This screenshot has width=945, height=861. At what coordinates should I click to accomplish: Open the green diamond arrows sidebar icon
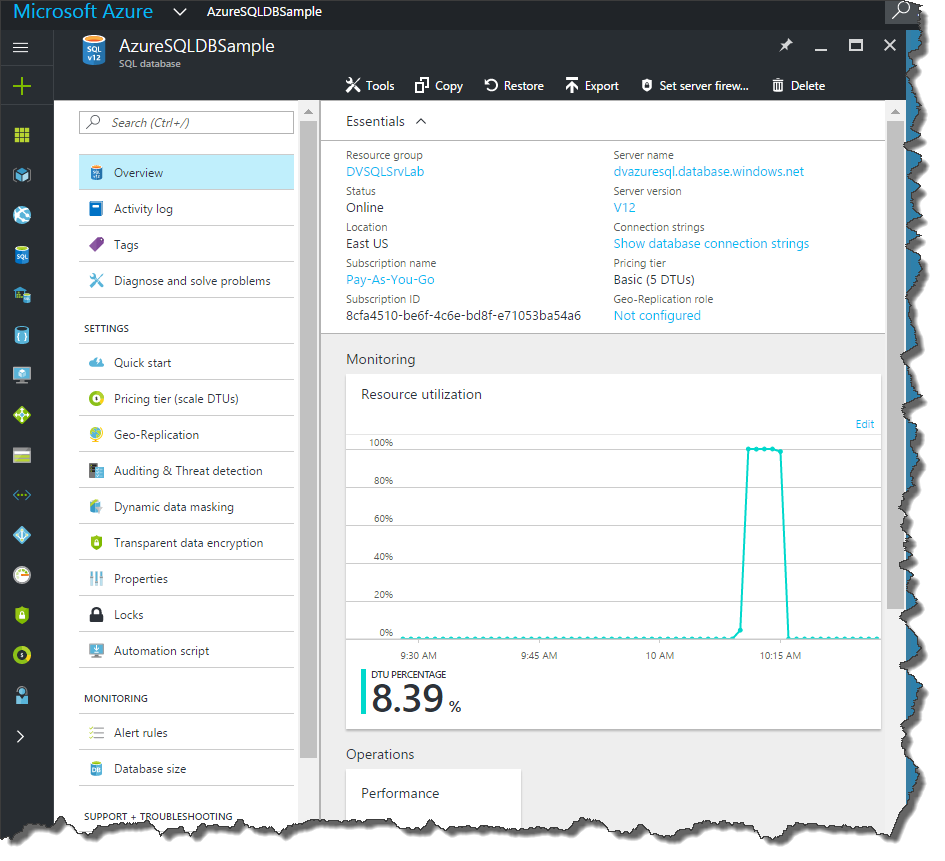coord(22,415)
